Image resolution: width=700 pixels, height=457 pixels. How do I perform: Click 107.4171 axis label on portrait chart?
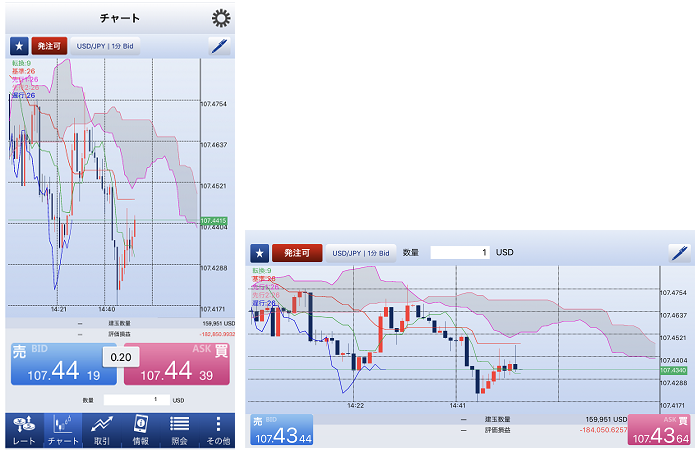(213, 309)
